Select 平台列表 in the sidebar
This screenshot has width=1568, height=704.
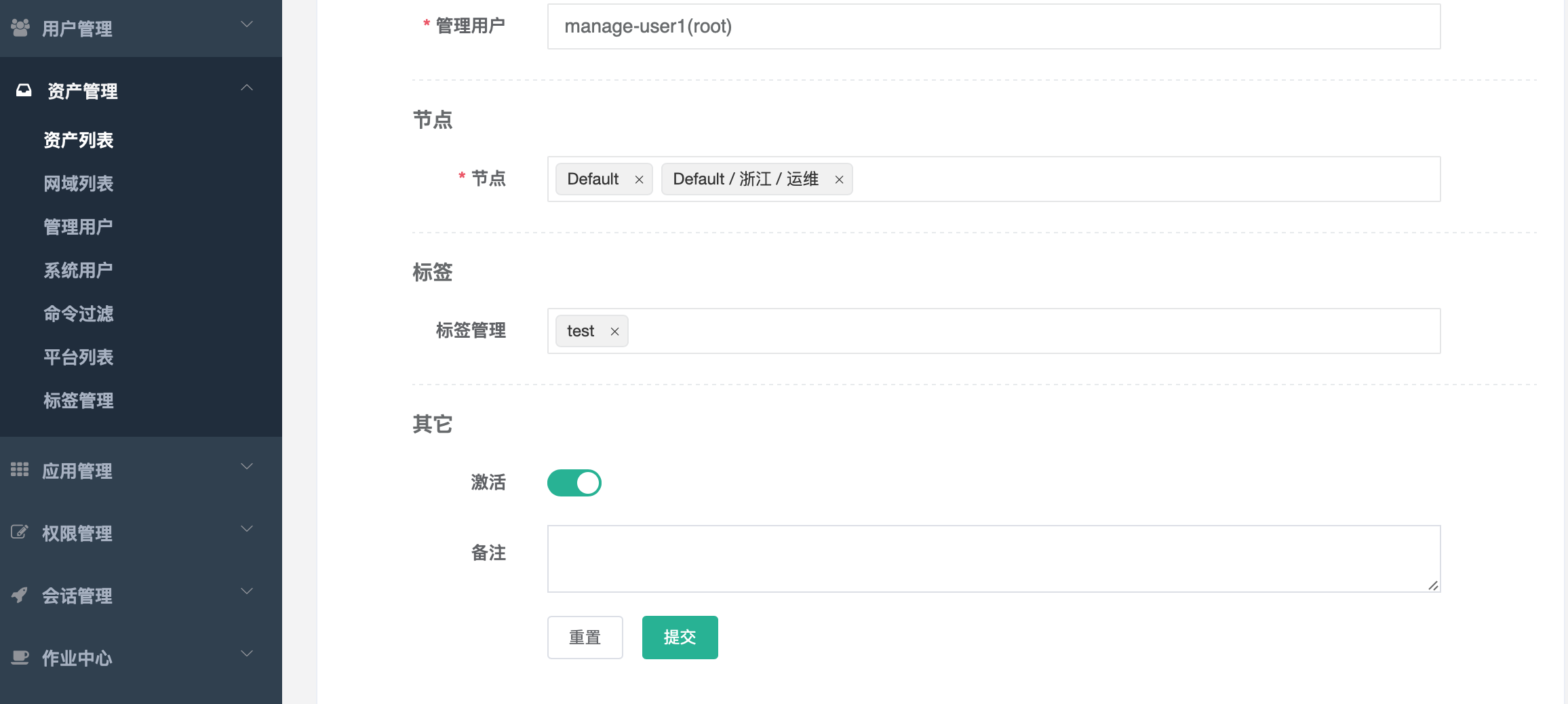point(79,357)
